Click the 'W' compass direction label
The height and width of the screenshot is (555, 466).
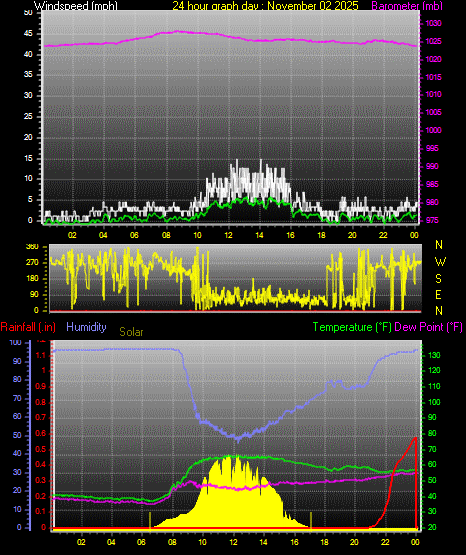pos(440,262)
